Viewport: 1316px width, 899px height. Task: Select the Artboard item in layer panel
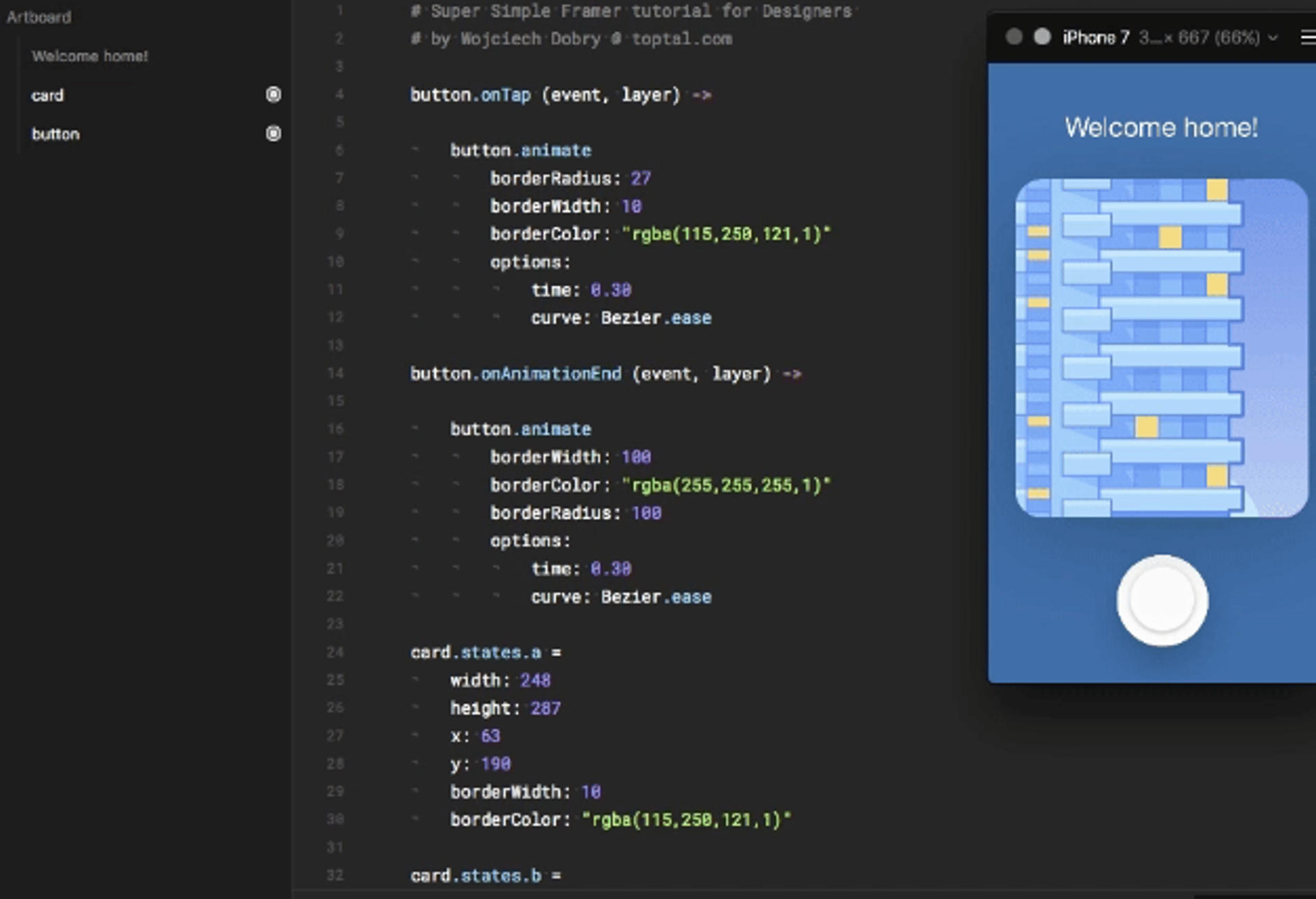(38, 17)
